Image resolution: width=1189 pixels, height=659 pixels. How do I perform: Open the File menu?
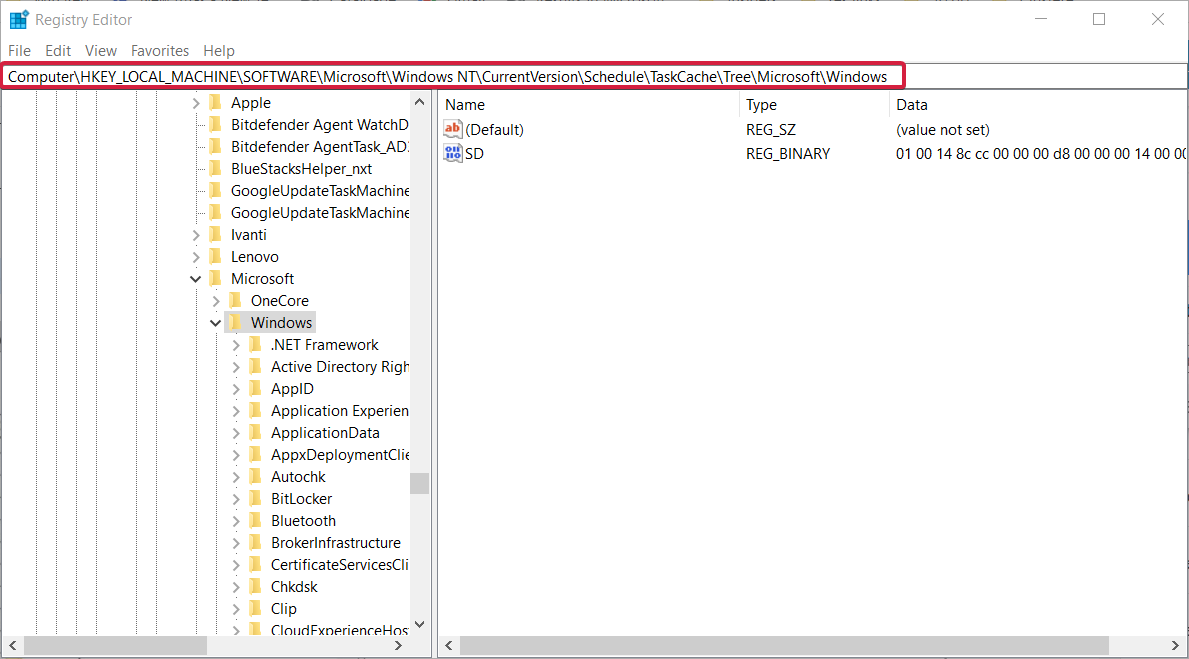20,51
